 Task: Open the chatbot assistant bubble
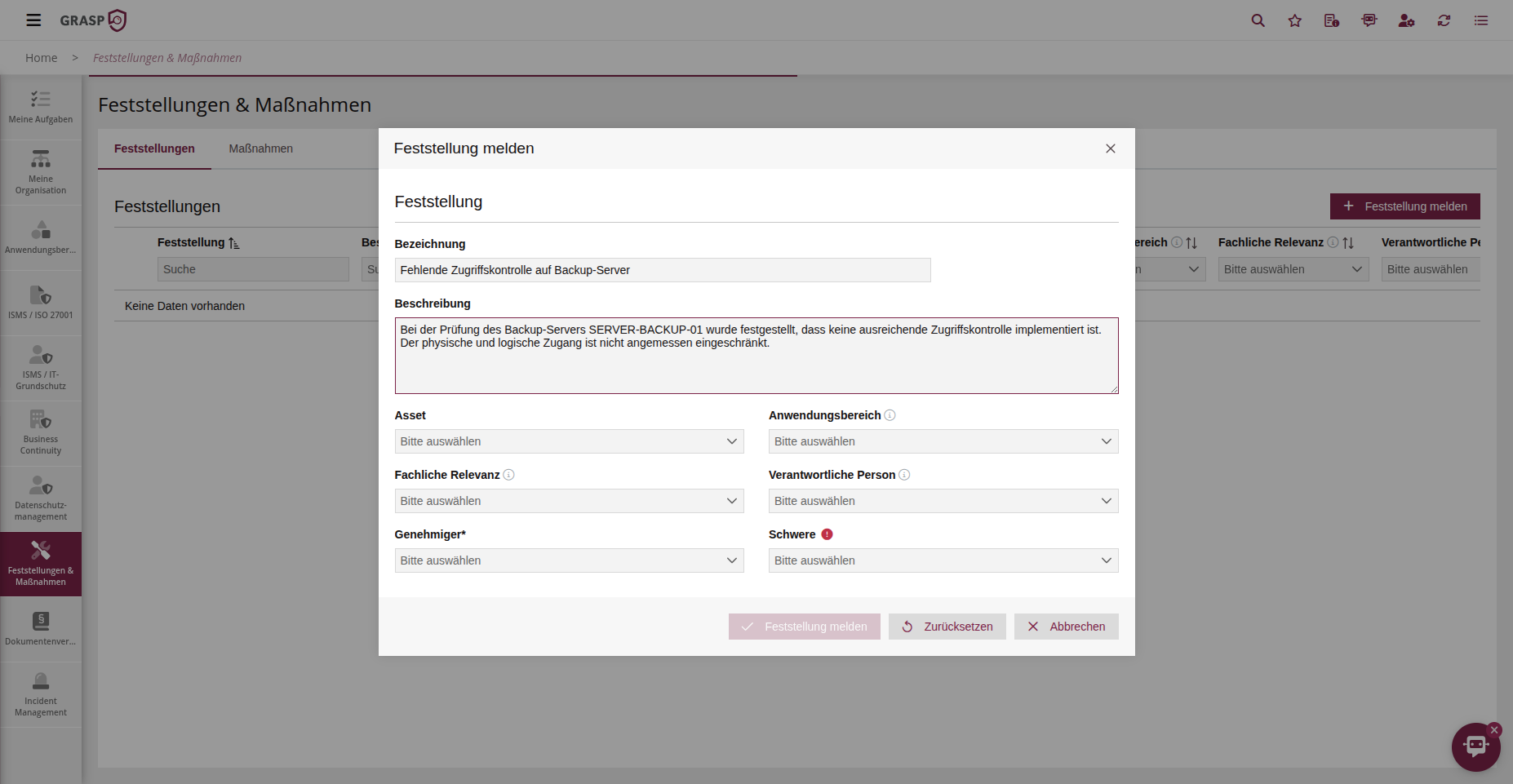(1475, 746)
